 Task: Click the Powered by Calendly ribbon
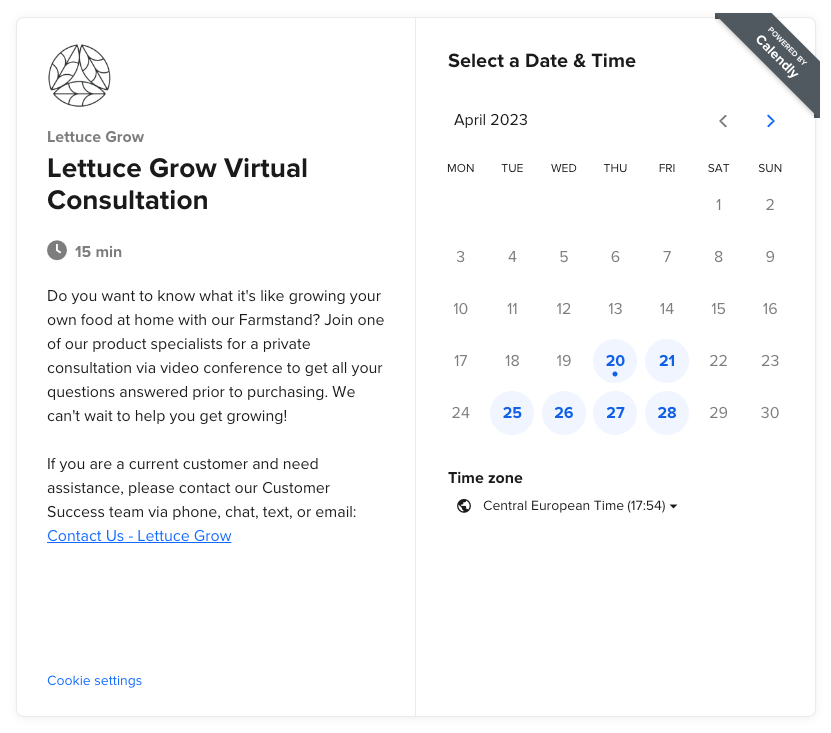tap(777, 56)
